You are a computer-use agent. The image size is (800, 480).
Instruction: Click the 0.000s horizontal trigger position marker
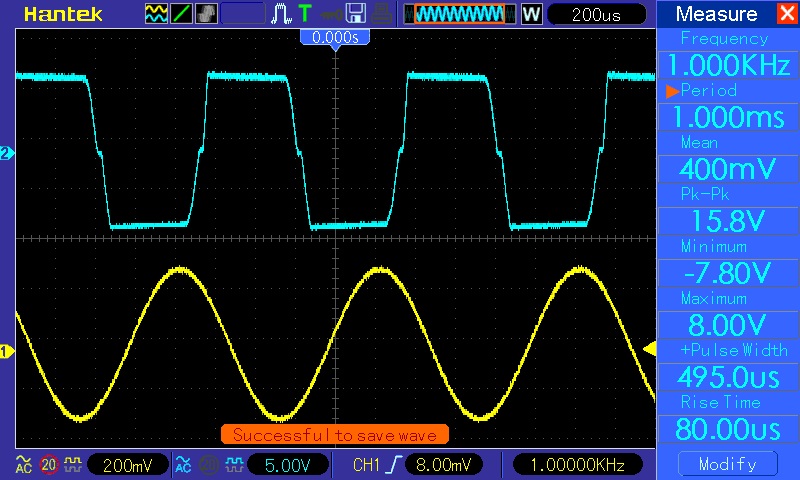pyautogui.click(x=335, y=36)
